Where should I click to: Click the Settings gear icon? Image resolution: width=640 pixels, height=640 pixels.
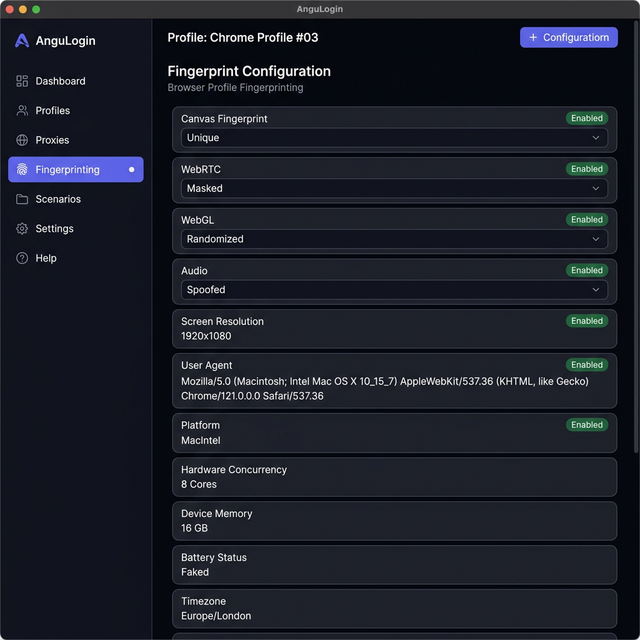pos(22,229)
